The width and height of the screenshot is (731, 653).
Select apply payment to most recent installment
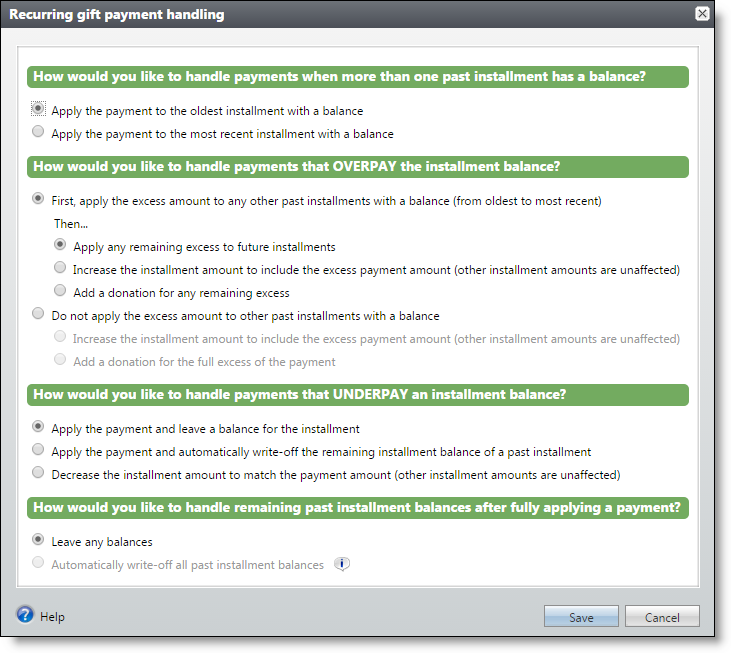pos(38,131)
